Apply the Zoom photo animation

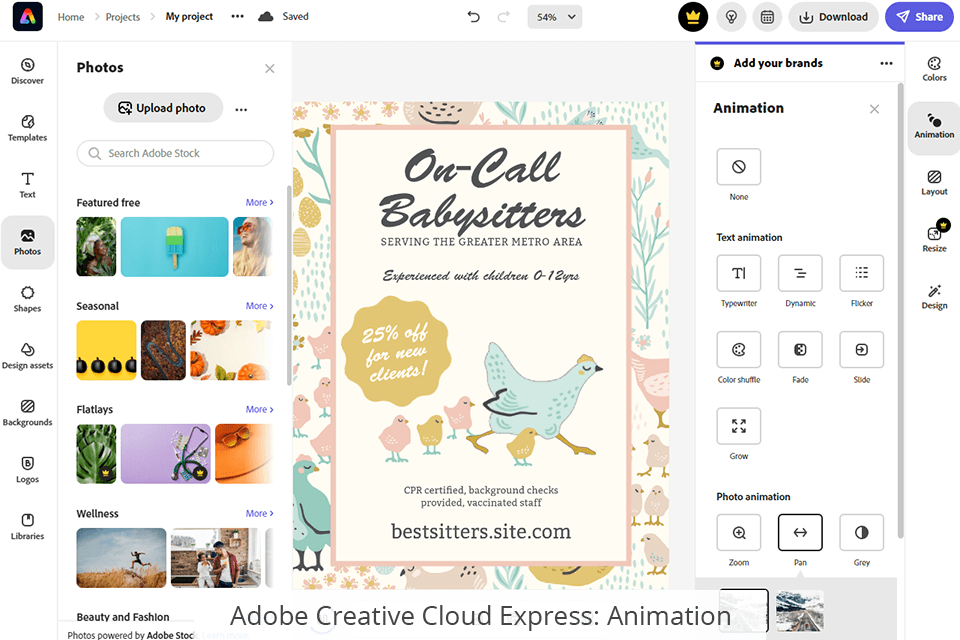coord(739,532)
